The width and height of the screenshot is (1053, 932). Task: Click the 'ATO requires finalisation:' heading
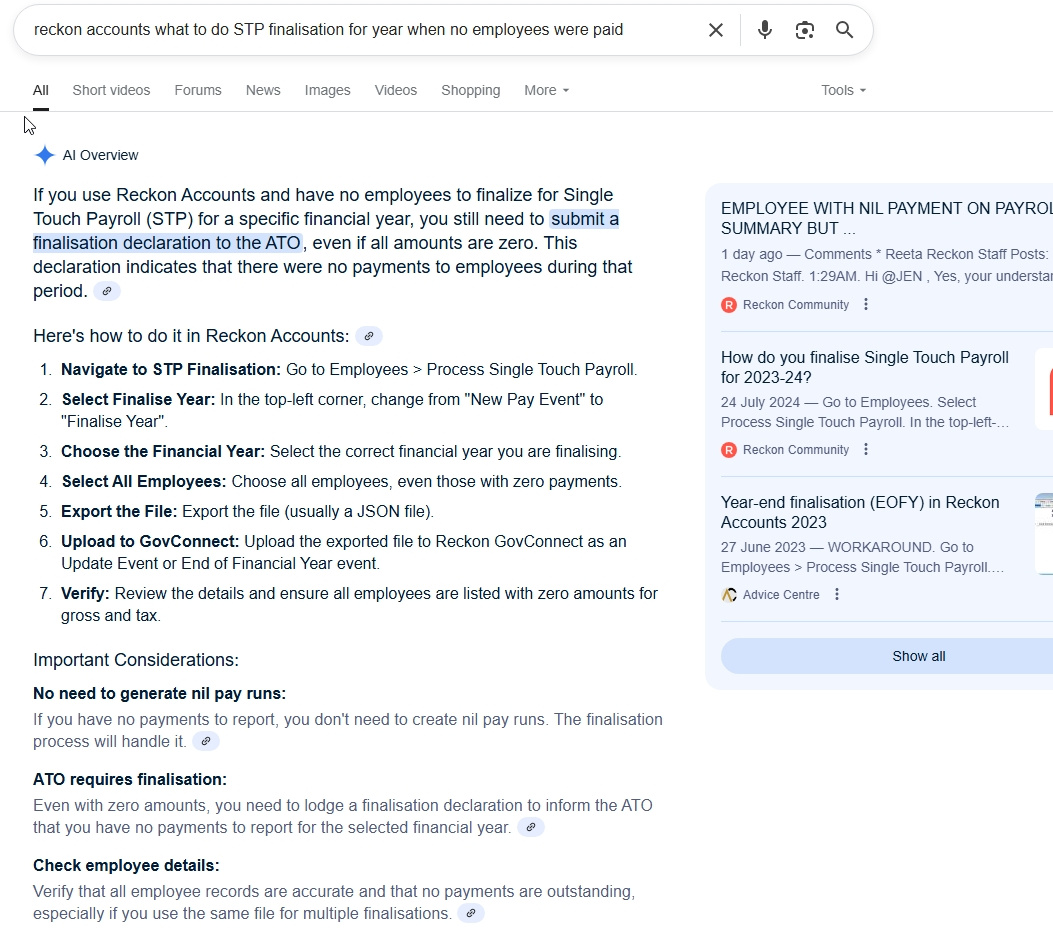[x=130, y=780]
